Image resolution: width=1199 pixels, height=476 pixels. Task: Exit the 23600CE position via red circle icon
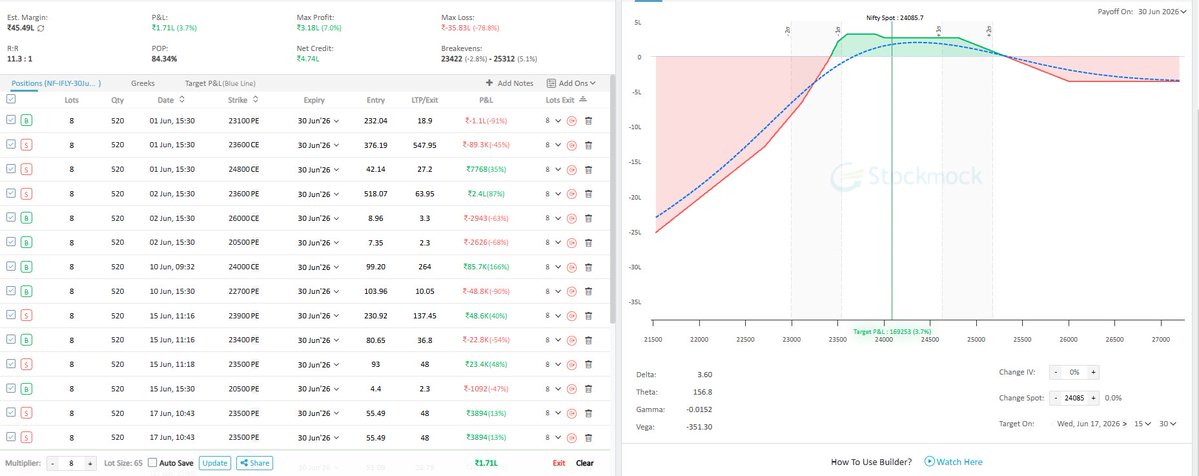[x=571, y=145]
